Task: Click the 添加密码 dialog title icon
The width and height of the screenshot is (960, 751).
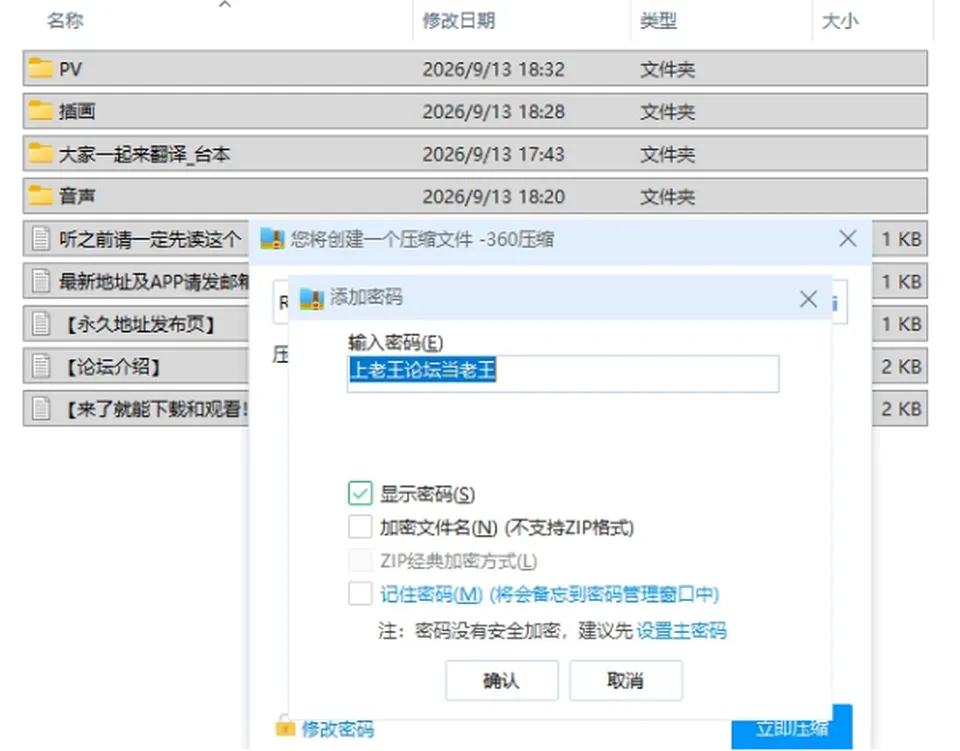Action: pos(312,298)
